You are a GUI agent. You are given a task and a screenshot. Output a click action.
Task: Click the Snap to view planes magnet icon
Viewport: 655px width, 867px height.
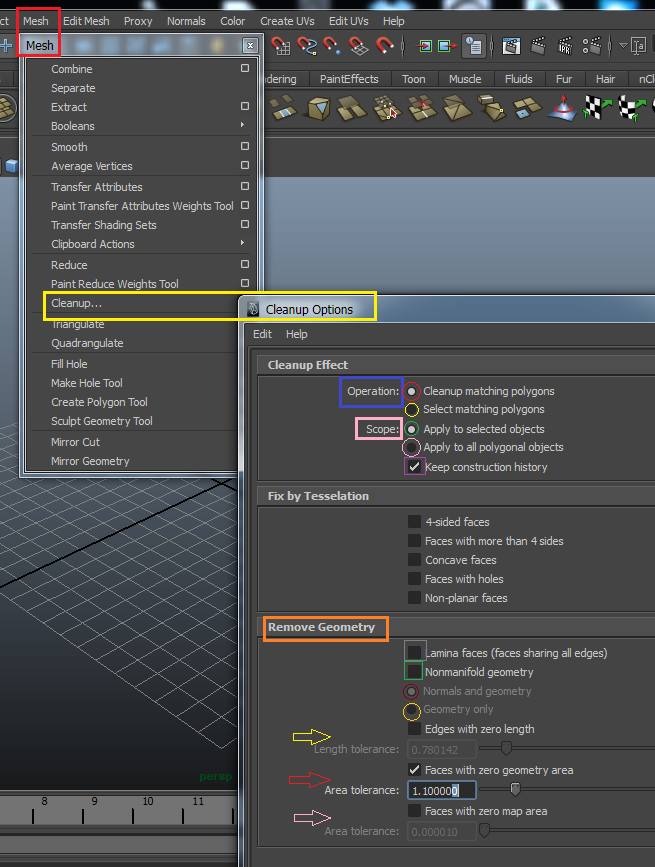359,45
